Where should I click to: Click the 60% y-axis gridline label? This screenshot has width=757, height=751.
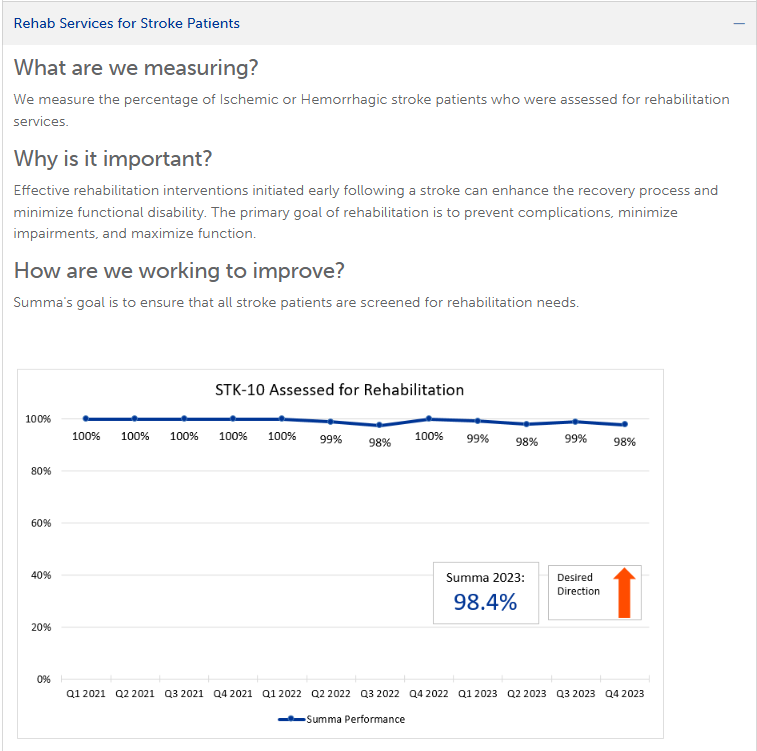click(x=41, y=523)
